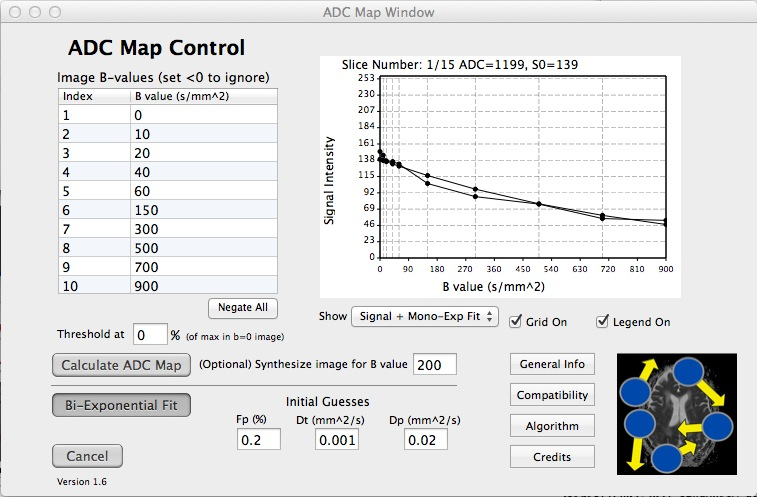Screen dimensions: 757x497
Task: Toggle the Grid On checkbox
Action: (515, 321)
